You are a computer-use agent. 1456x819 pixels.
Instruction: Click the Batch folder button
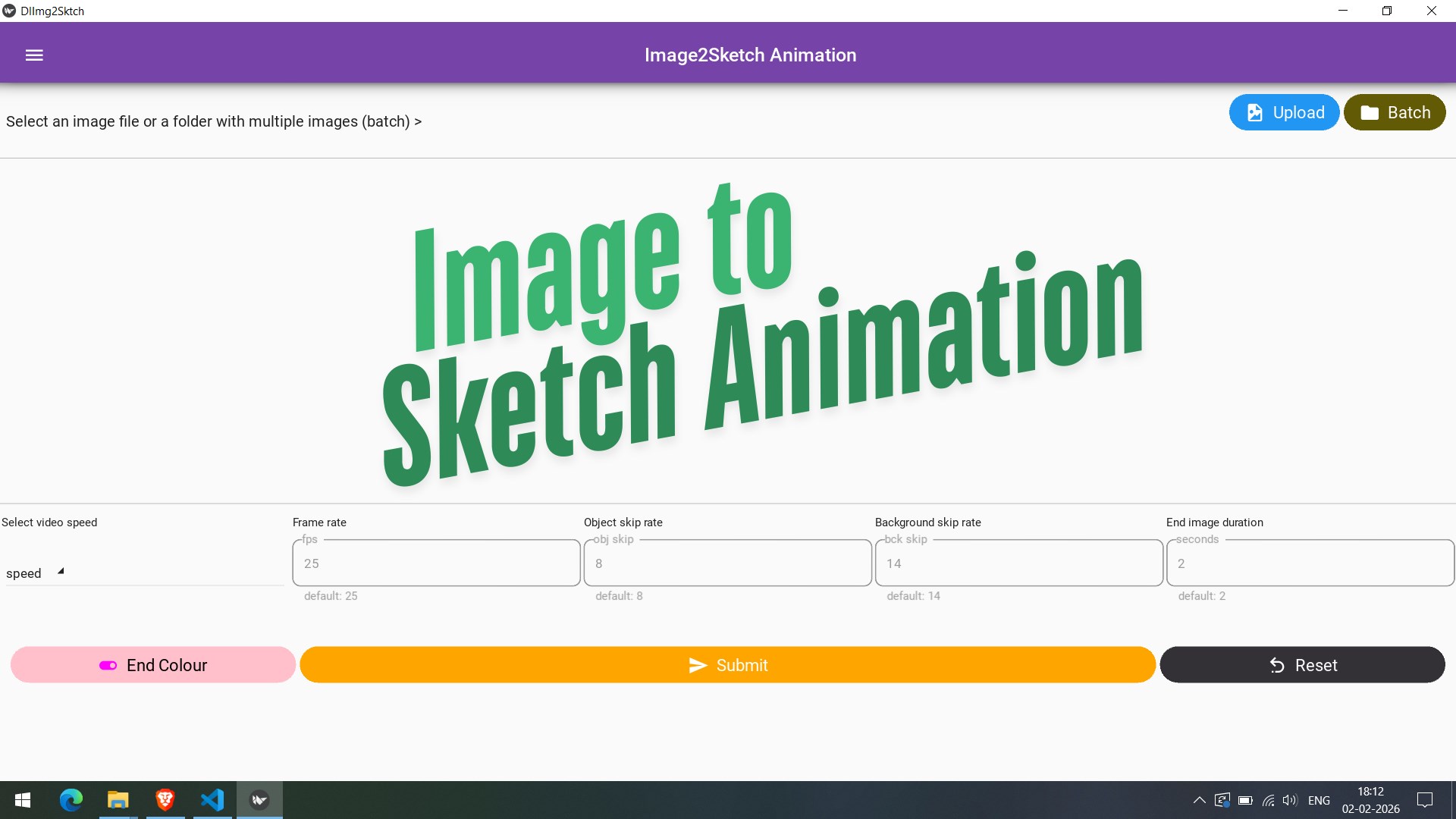(x=1395, y=112)
